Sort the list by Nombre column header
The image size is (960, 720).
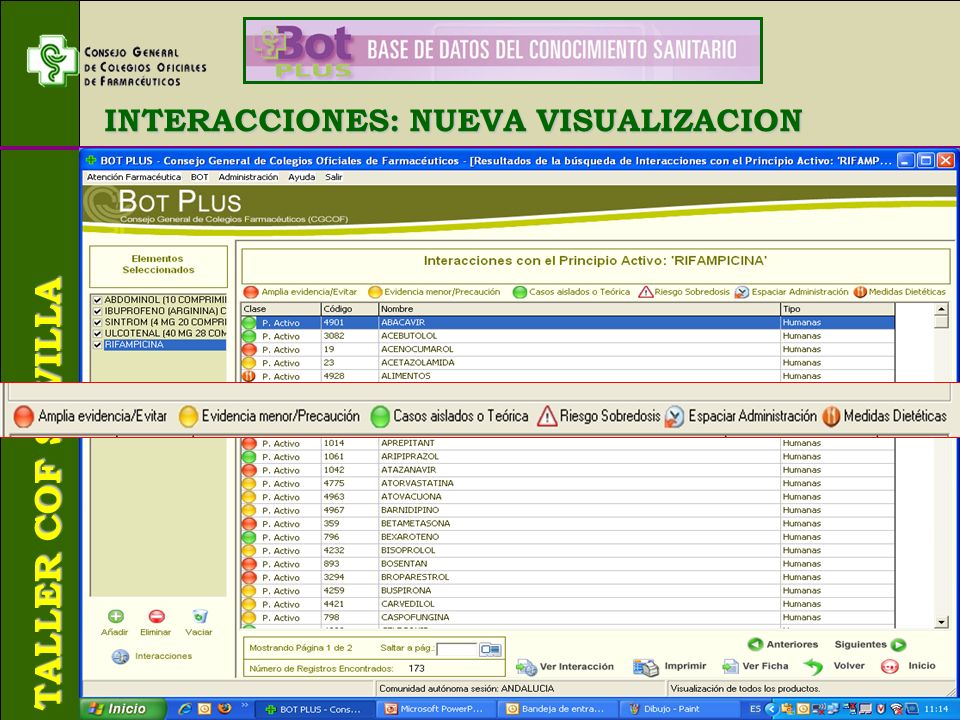click(x=579, y=309)
